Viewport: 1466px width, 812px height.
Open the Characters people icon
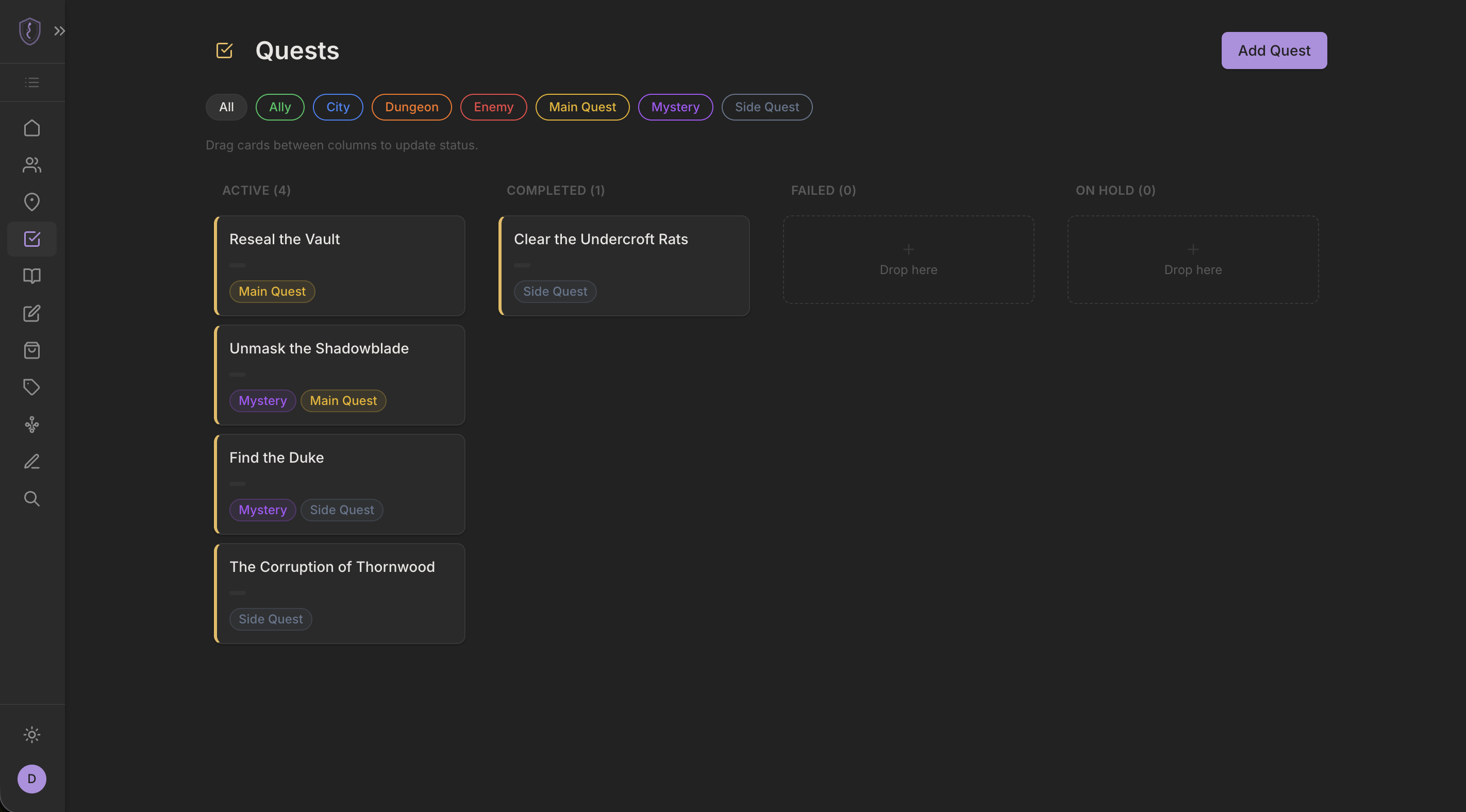pos(32,165)
